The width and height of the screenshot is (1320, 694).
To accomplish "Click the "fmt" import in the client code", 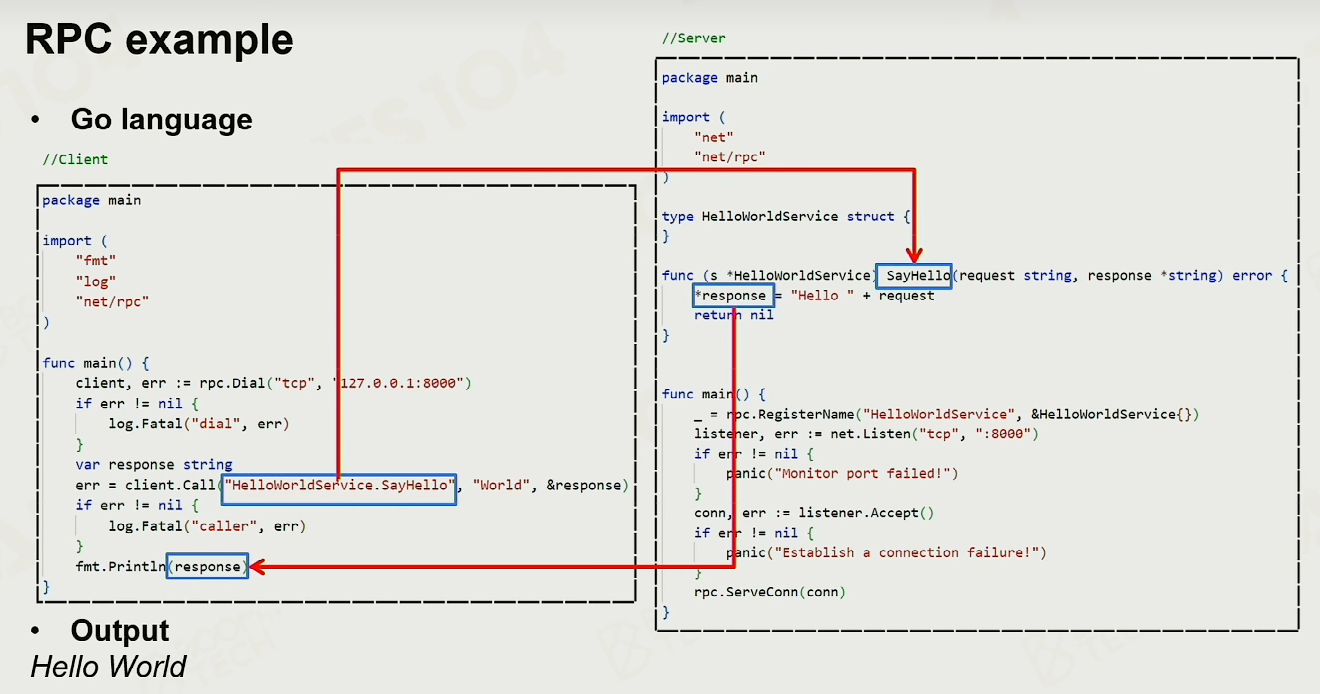I will [95, 261].
